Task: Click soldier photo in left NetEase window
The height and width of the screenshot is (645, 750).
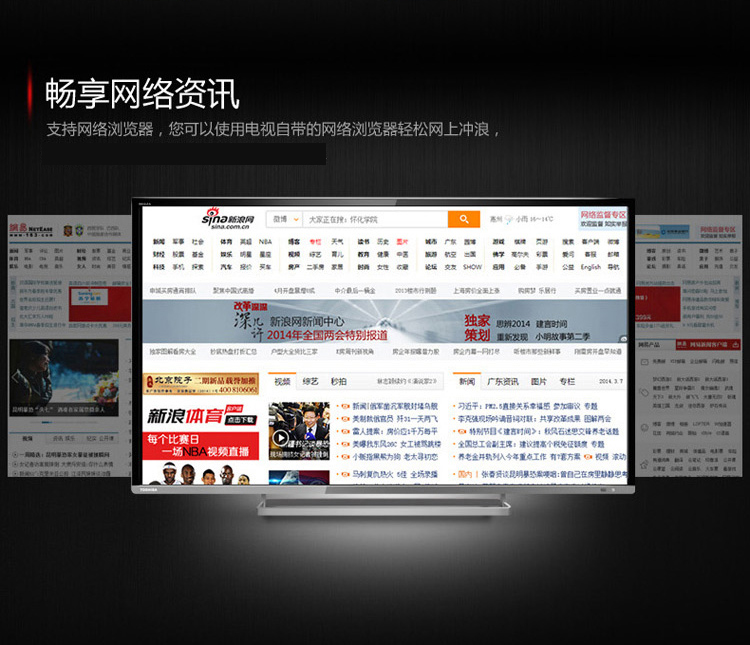Action: [64, 378]
